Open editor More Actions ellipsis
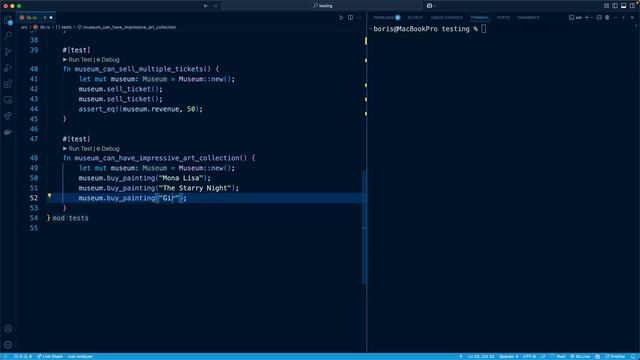 [x=359, y=18]
